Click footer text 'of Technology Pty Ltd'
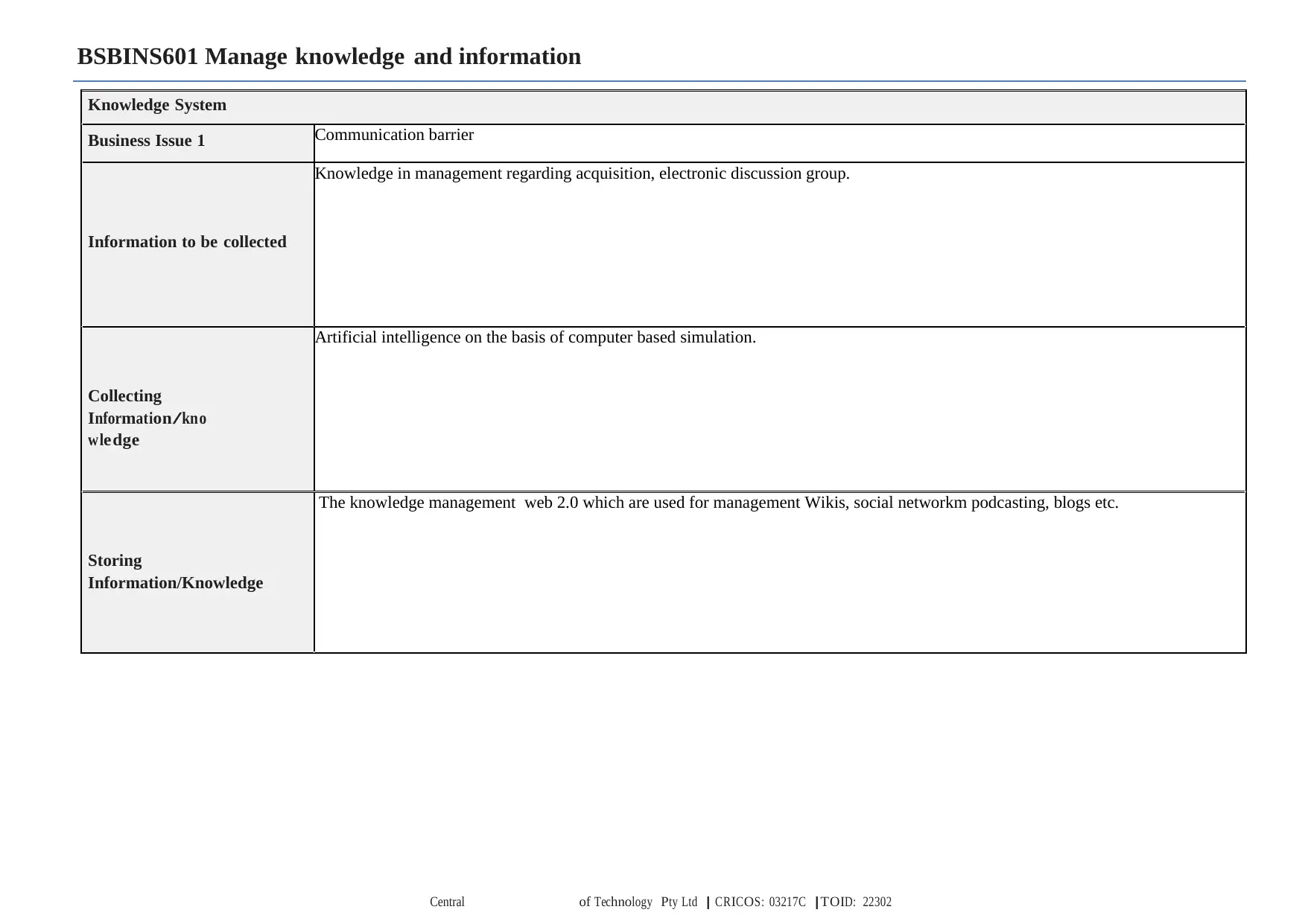The width and height of the screenshot is (1308, 924). 638,902
